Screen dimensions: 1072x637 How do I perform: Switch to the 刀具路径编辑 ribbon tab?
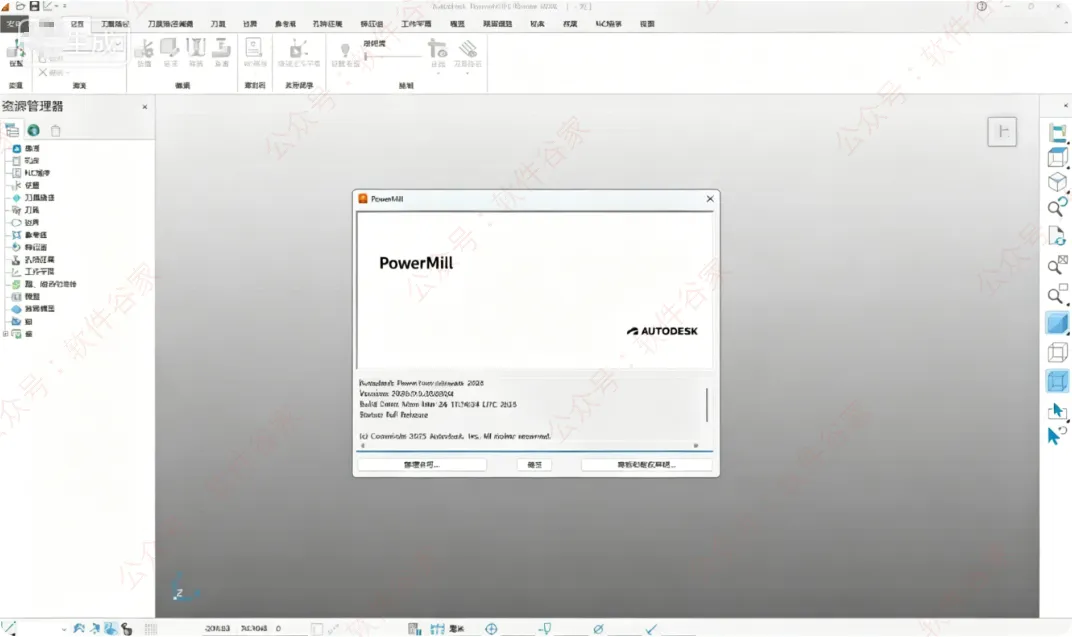170,24
